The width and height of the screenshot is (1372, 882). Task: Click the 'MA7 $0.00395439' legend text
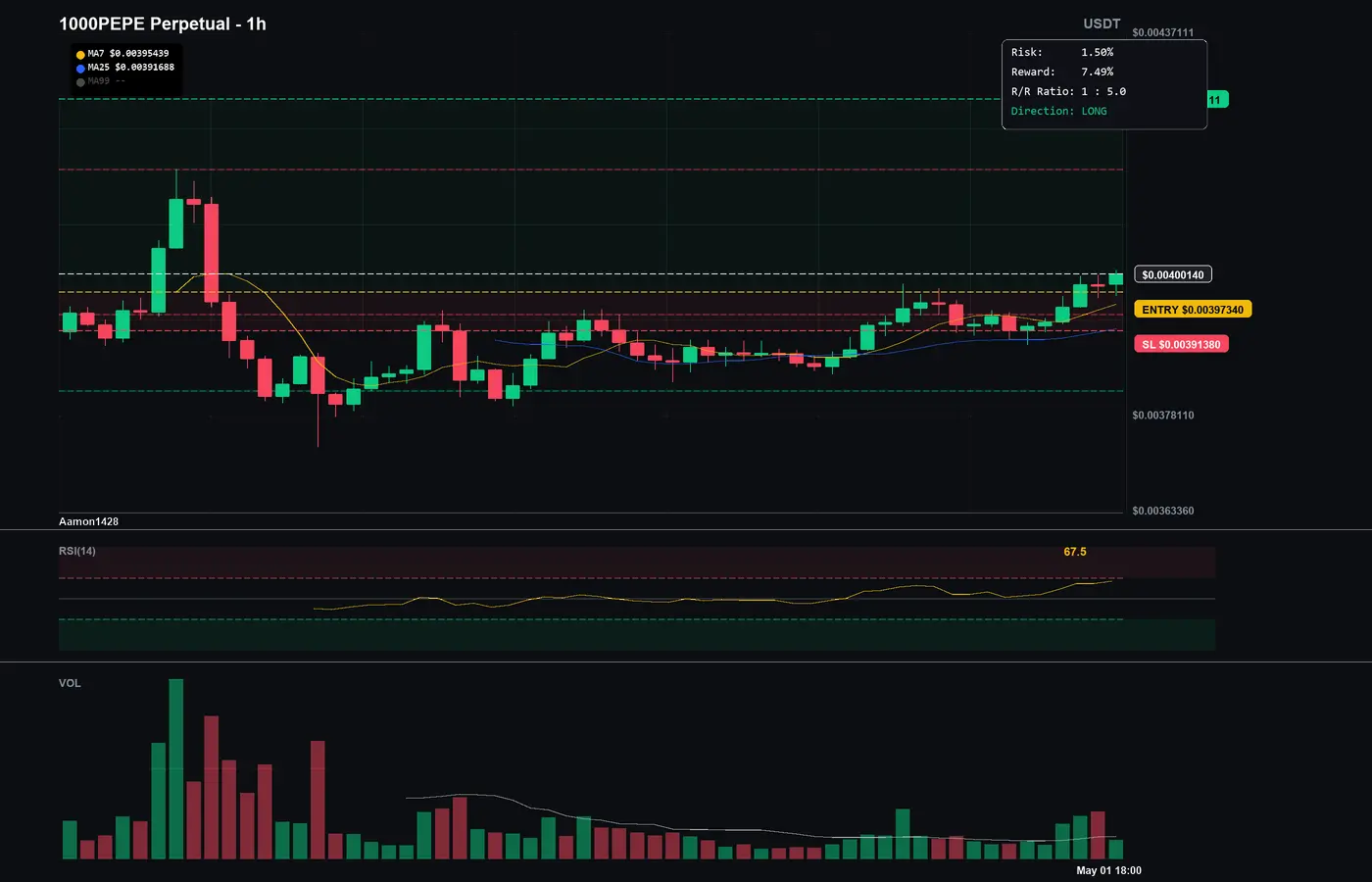pos(128,54)
